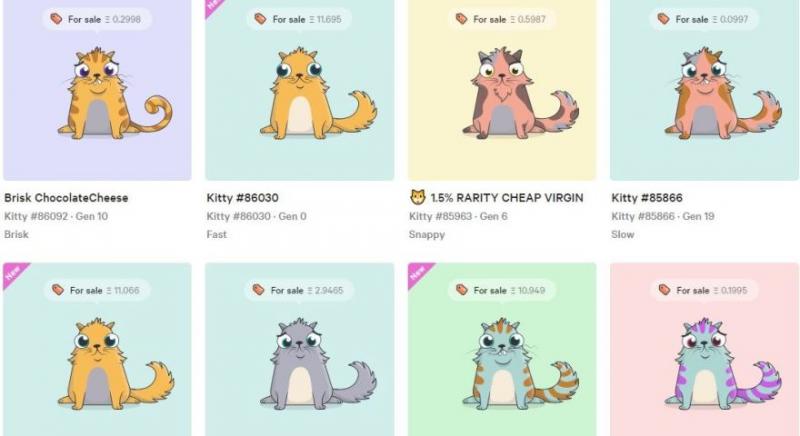Click the Kitty #85963 Gen 6 subtitle
Screen dimensions: 800x436
pos(458,216)
